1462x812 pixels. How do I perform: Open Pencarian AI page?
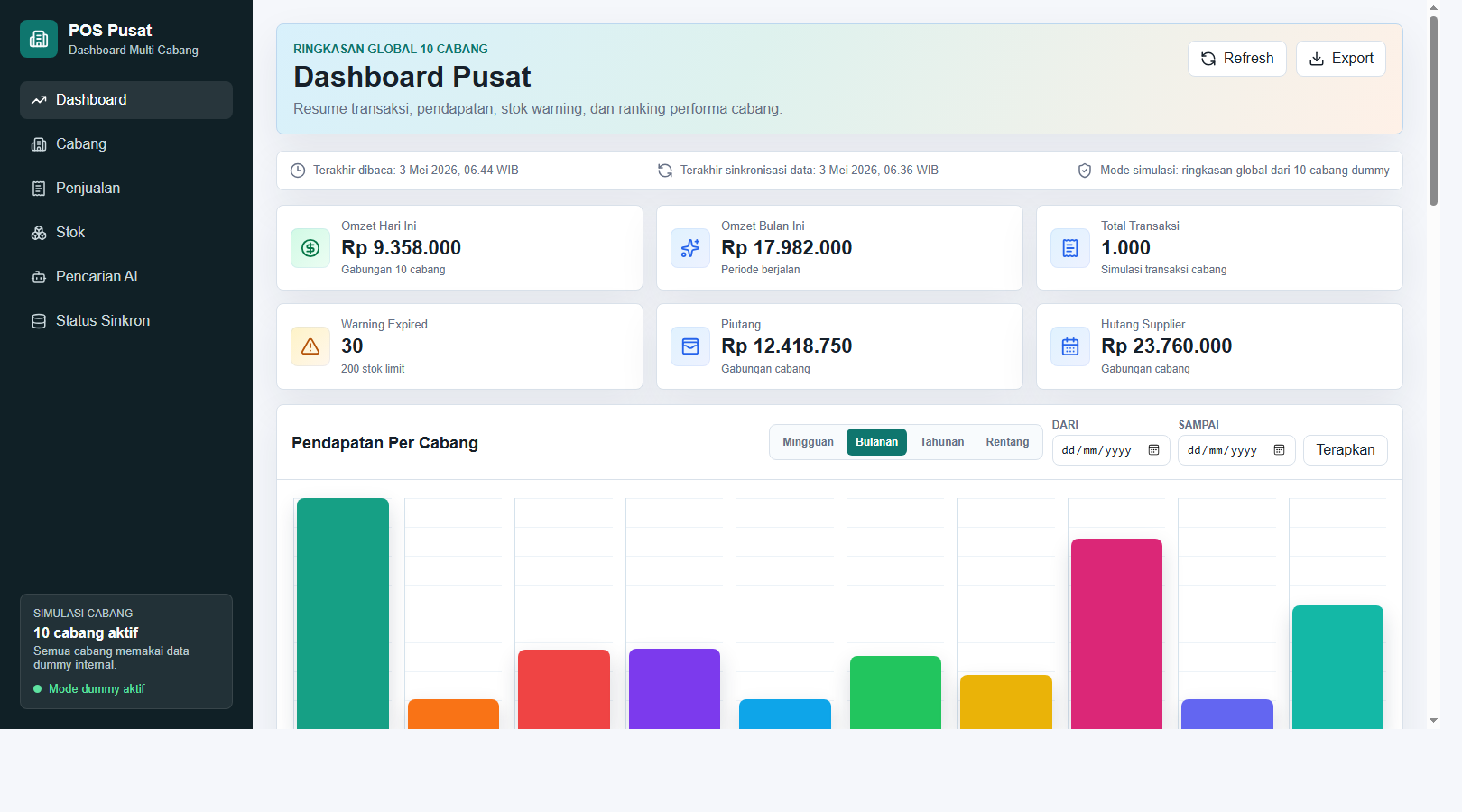coord(126,277)
